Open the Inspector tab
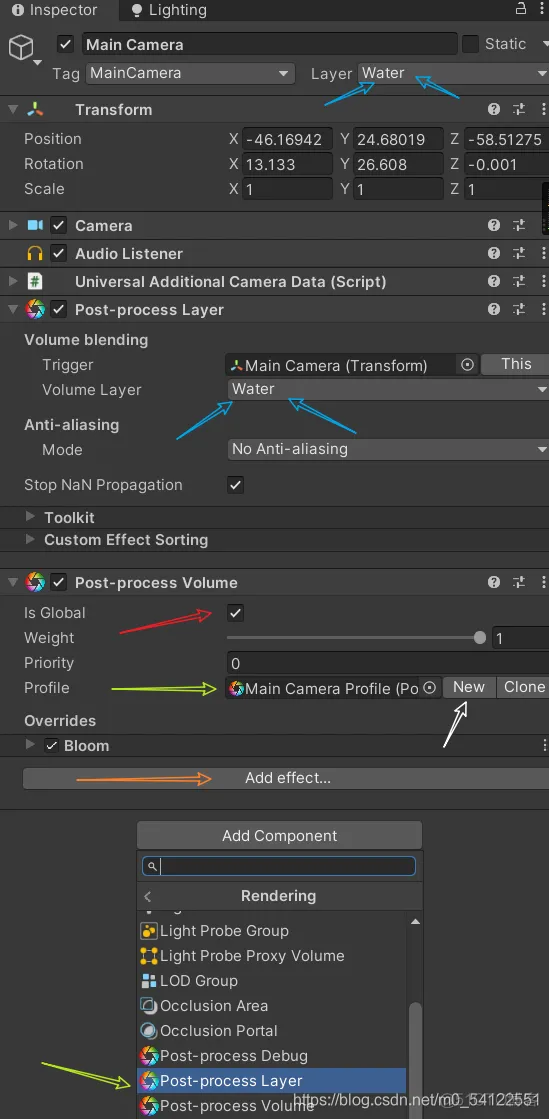Viewport: 549px width, 1119px height. (x=54, y=10)
